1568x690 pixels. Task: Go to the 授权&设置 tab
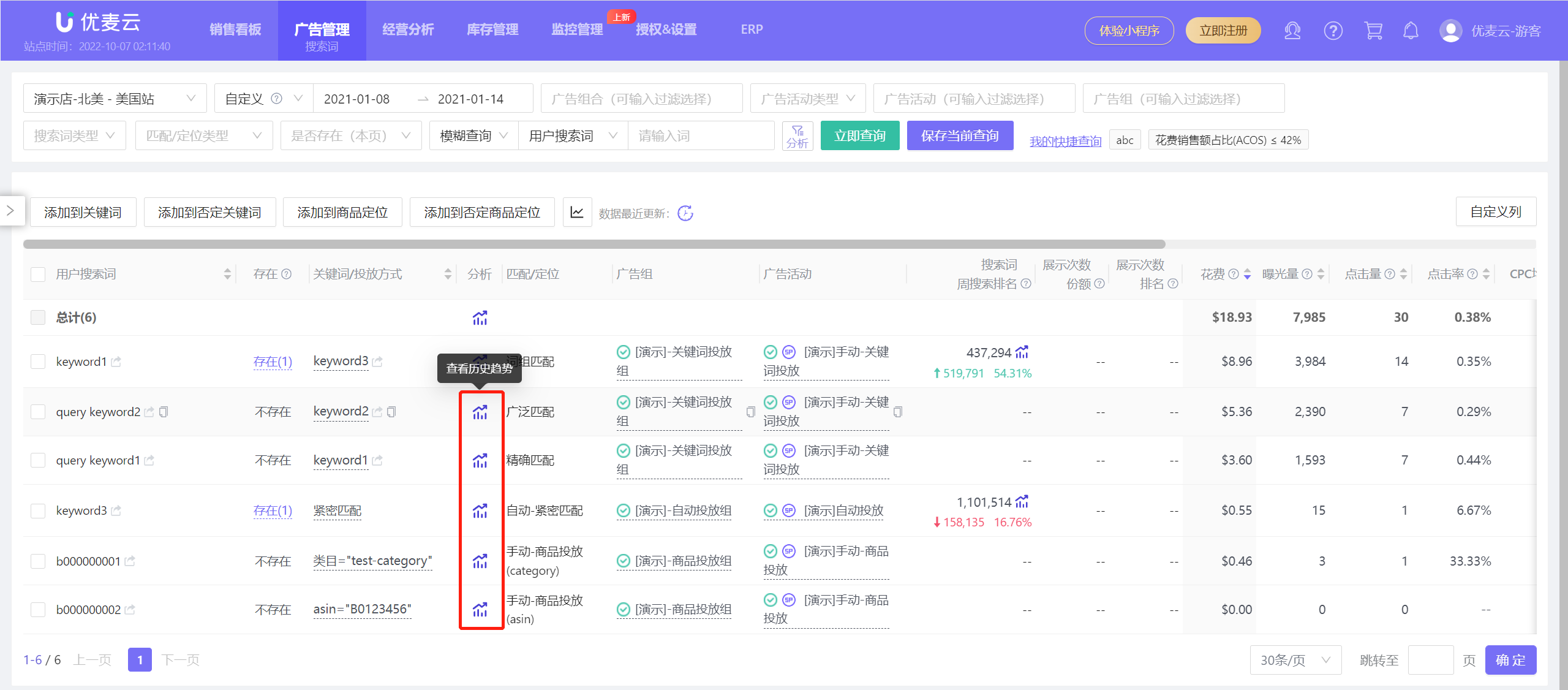[666, 29]
